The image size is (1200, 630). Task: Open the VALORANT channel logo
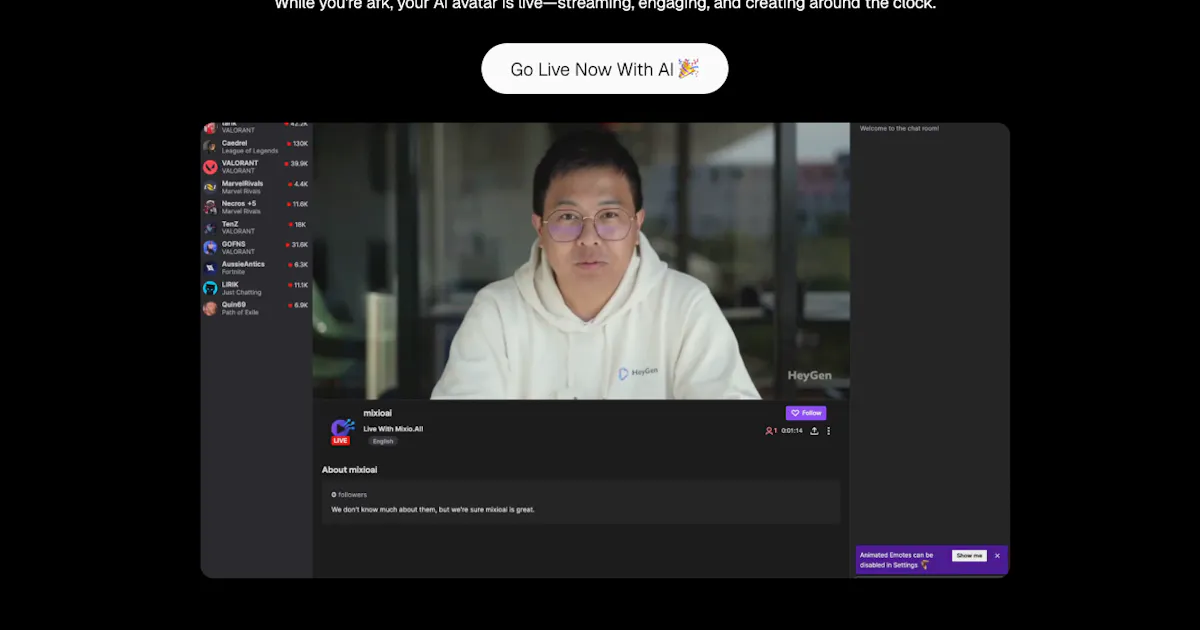tap(210, 167)
